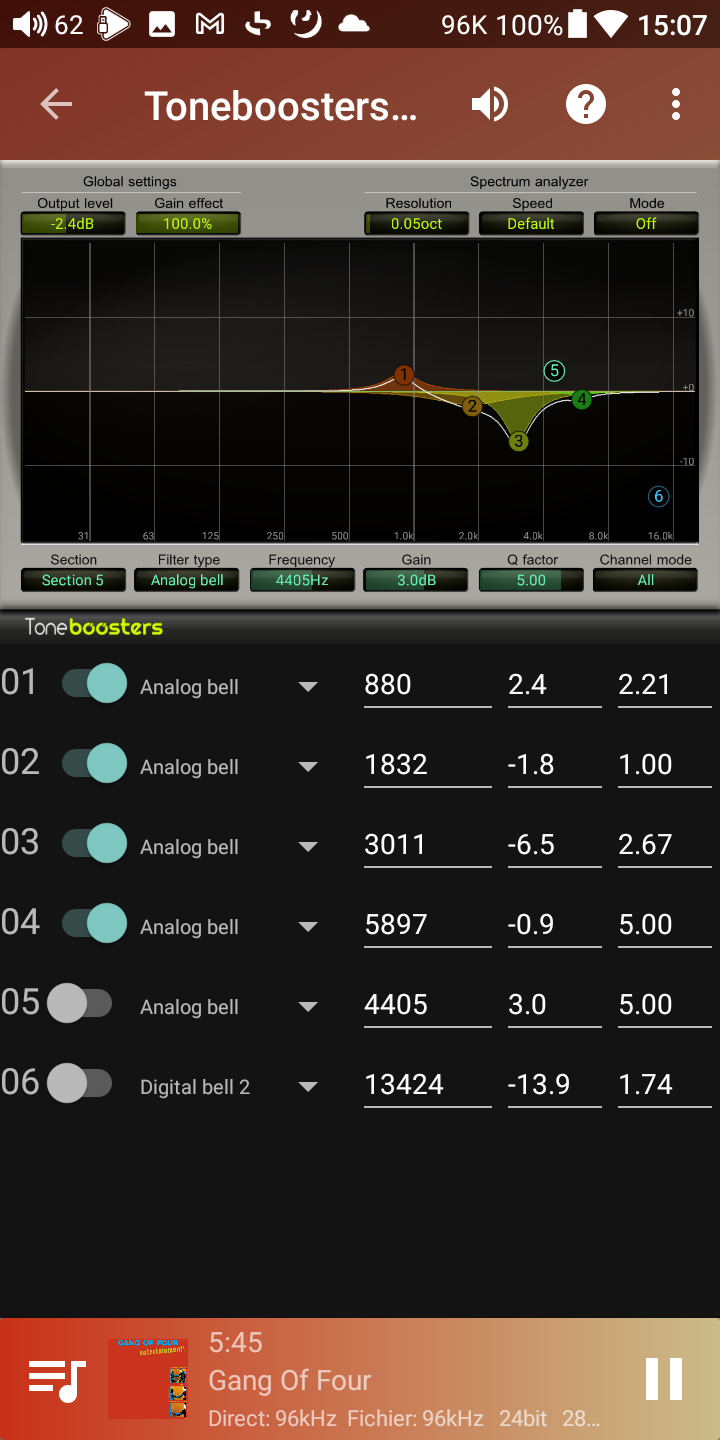Select EQ node 1 on the graph

403,375
